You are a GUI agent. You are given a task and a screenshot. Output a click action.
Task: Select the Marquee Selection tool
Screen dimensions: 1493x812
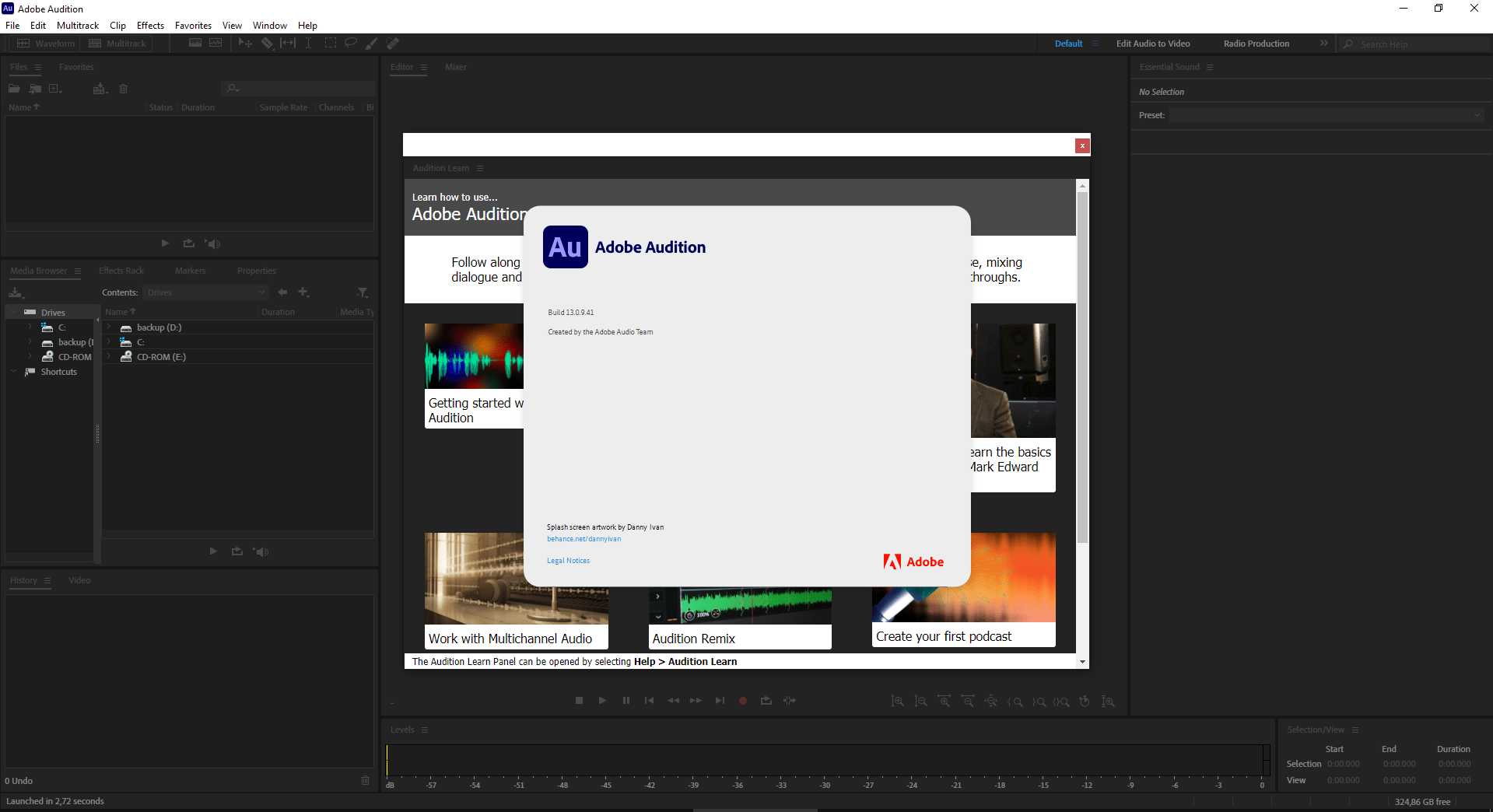click(x=330, y=43)
